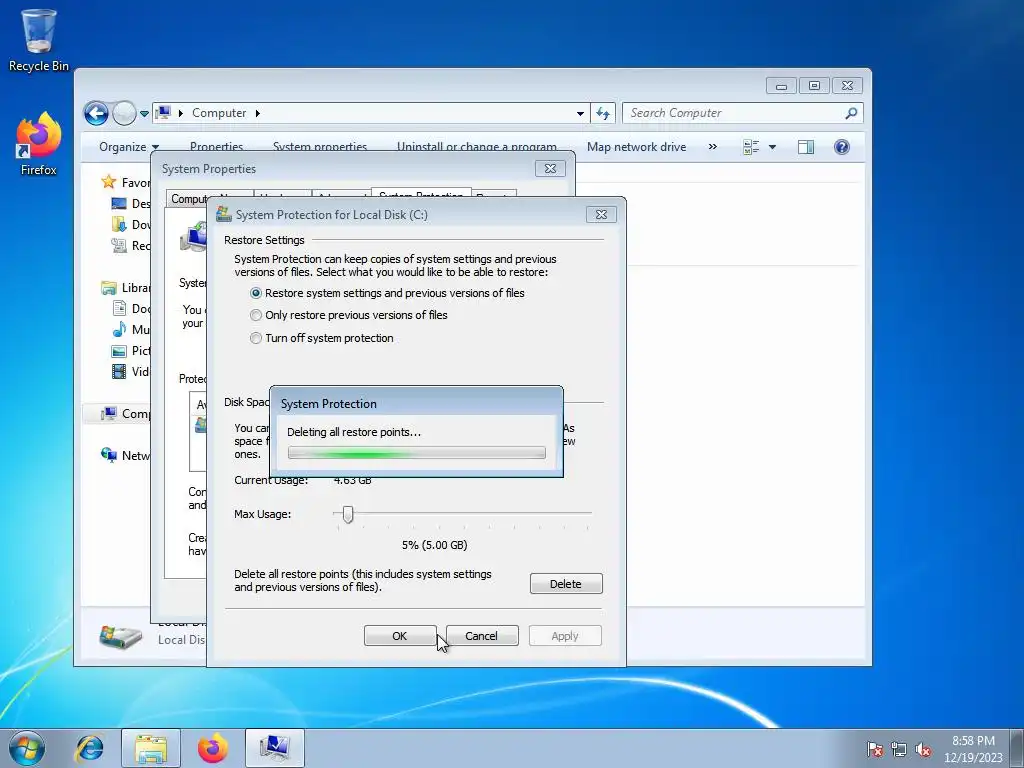Select Only restore previous versions of files
The image size is (1024, 768).
pyautogui.click(x=349, y=315)
